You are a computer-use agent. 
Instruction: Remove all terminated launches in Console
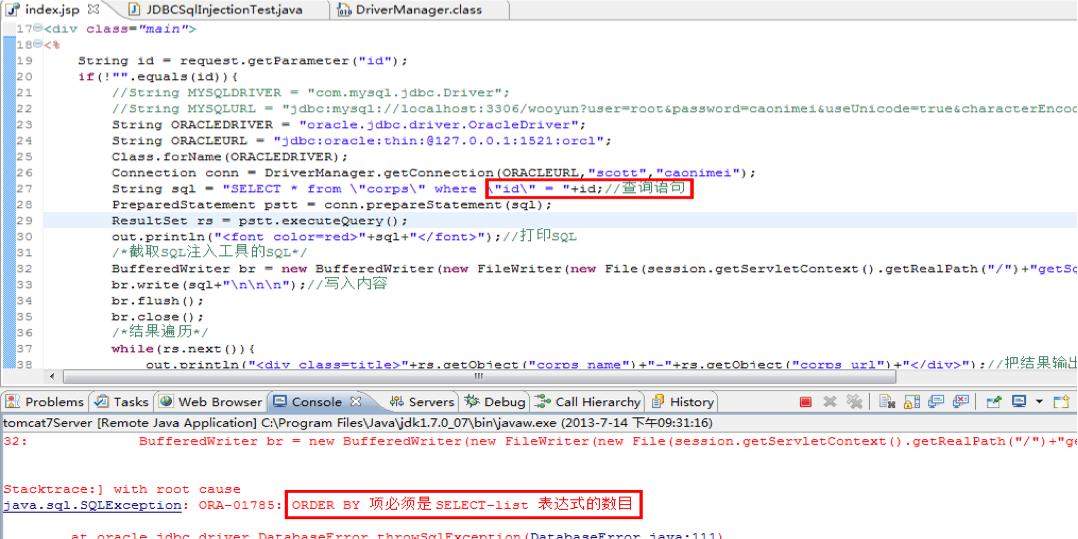854,402
